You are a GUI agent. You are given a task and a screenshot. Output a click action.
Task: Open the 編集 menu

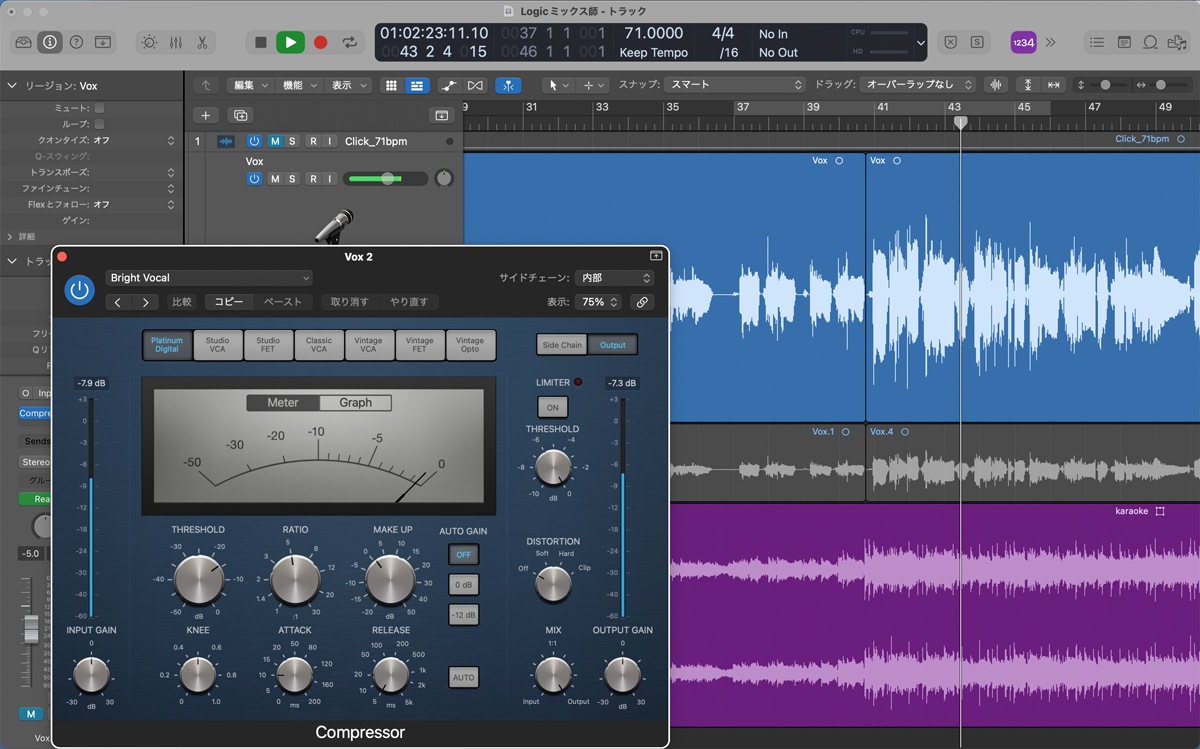click(250, 85)
